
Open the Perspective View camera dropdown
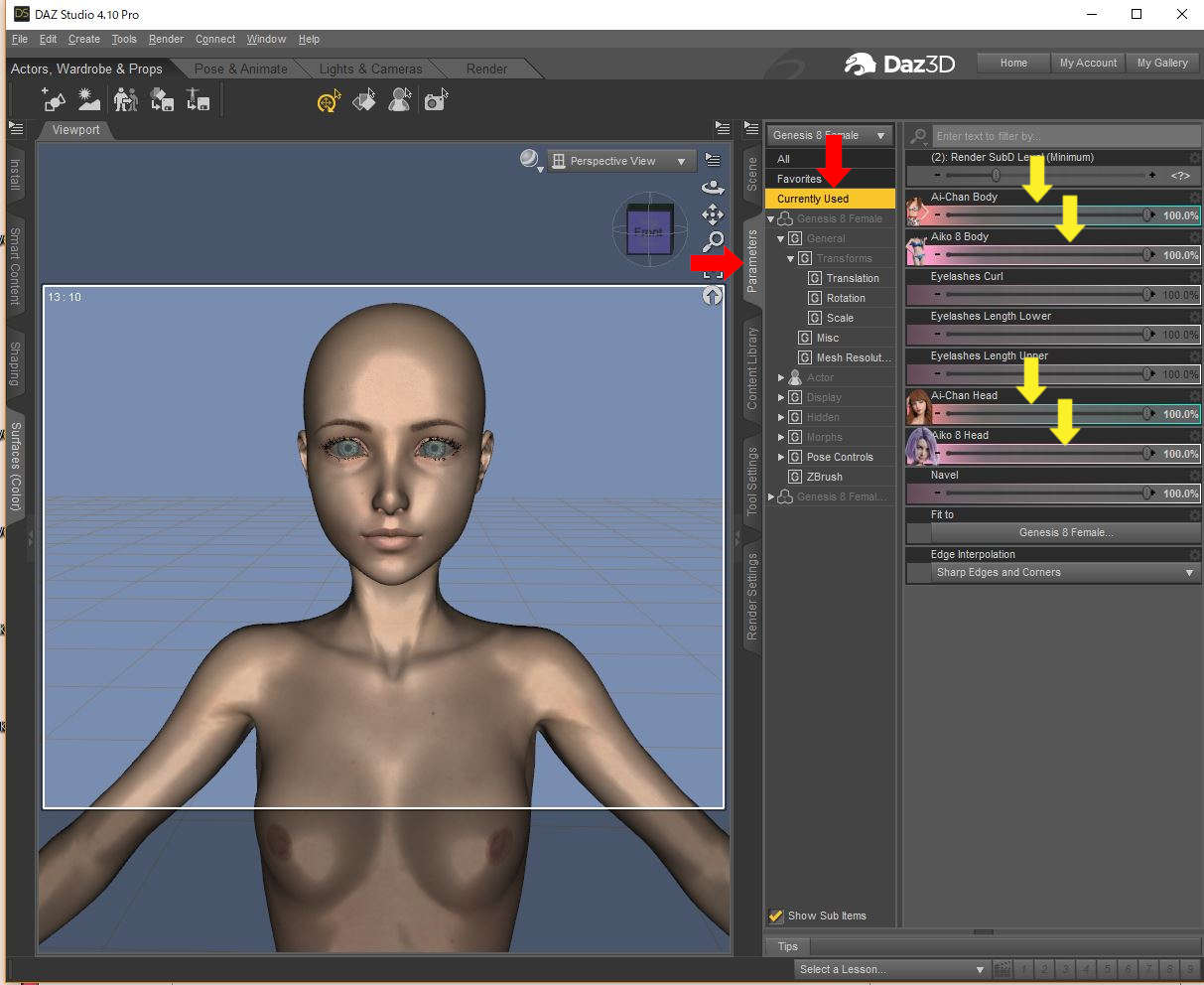(621, 161)
